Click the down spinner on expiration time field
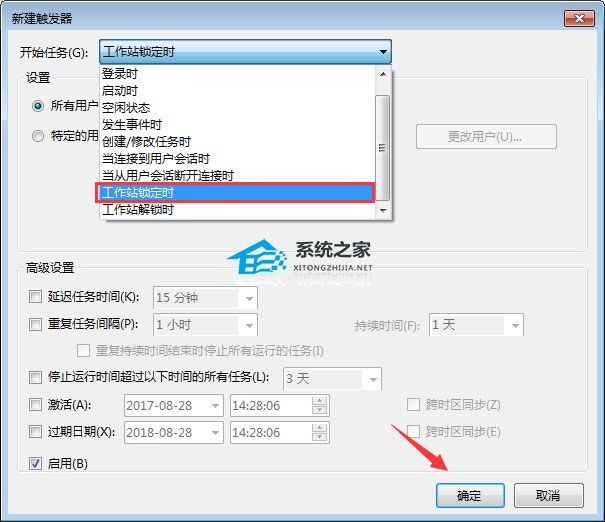Viewport: 605px width, 522px height. pos(319,437)
